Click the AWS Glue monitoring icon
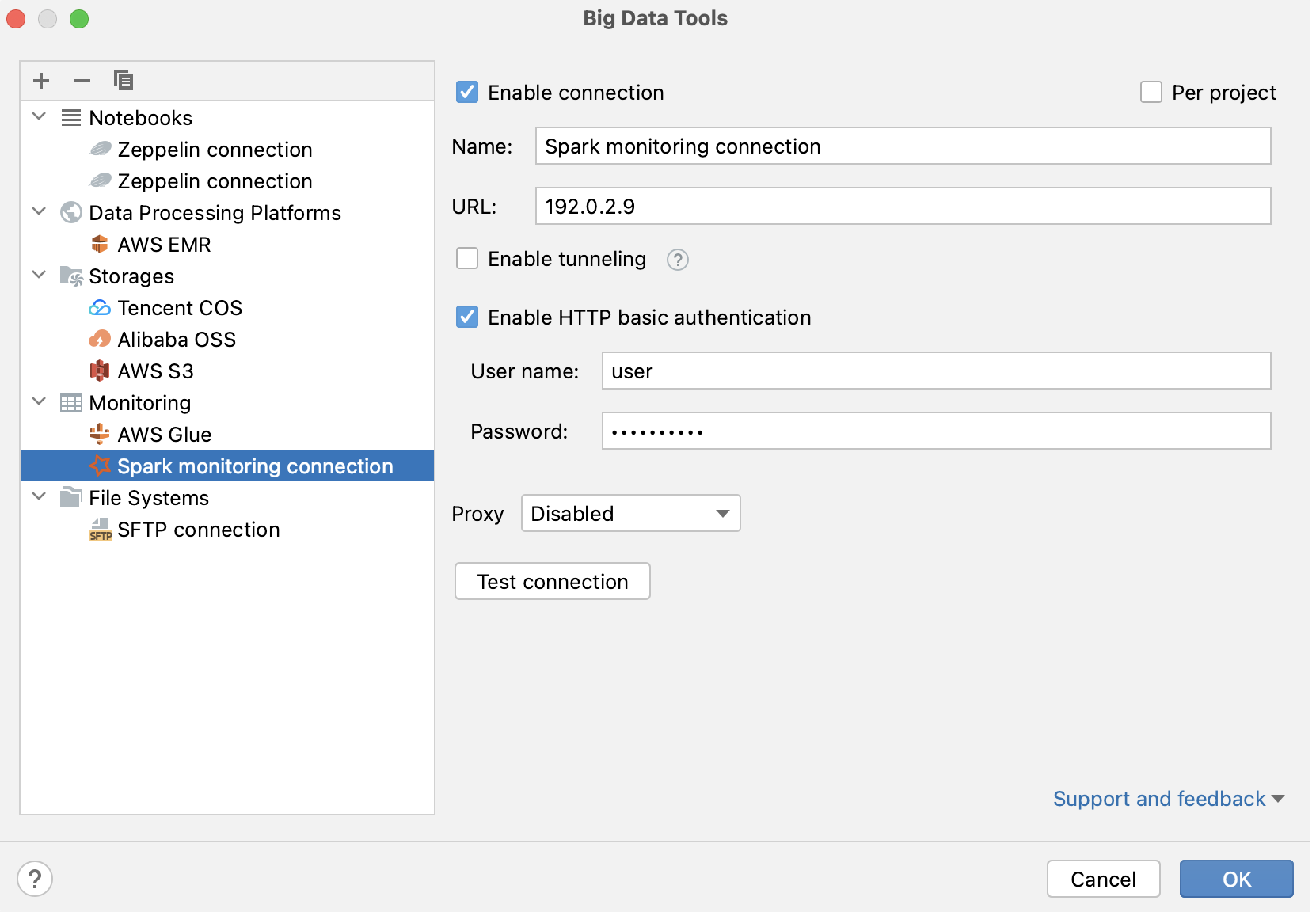This screenshot has height=912, width=1316. pyautogui.click(x=100, y=434)
